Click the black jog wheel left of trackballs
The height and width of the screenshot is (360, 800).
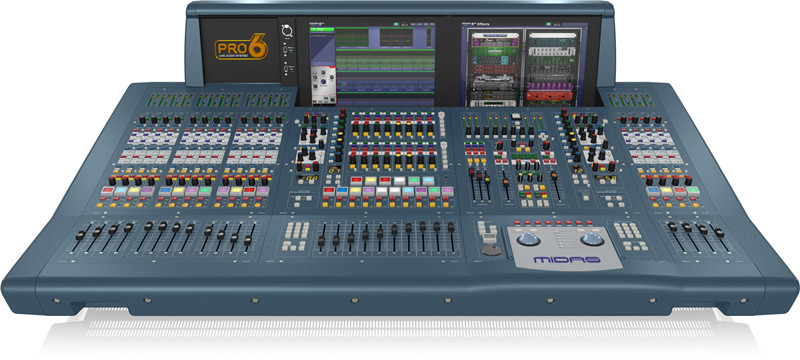tap(491, 250)
